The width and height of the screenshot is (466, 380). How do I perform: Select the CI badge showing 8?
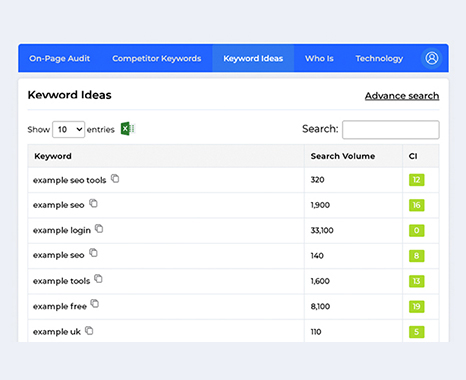(417, 256)
